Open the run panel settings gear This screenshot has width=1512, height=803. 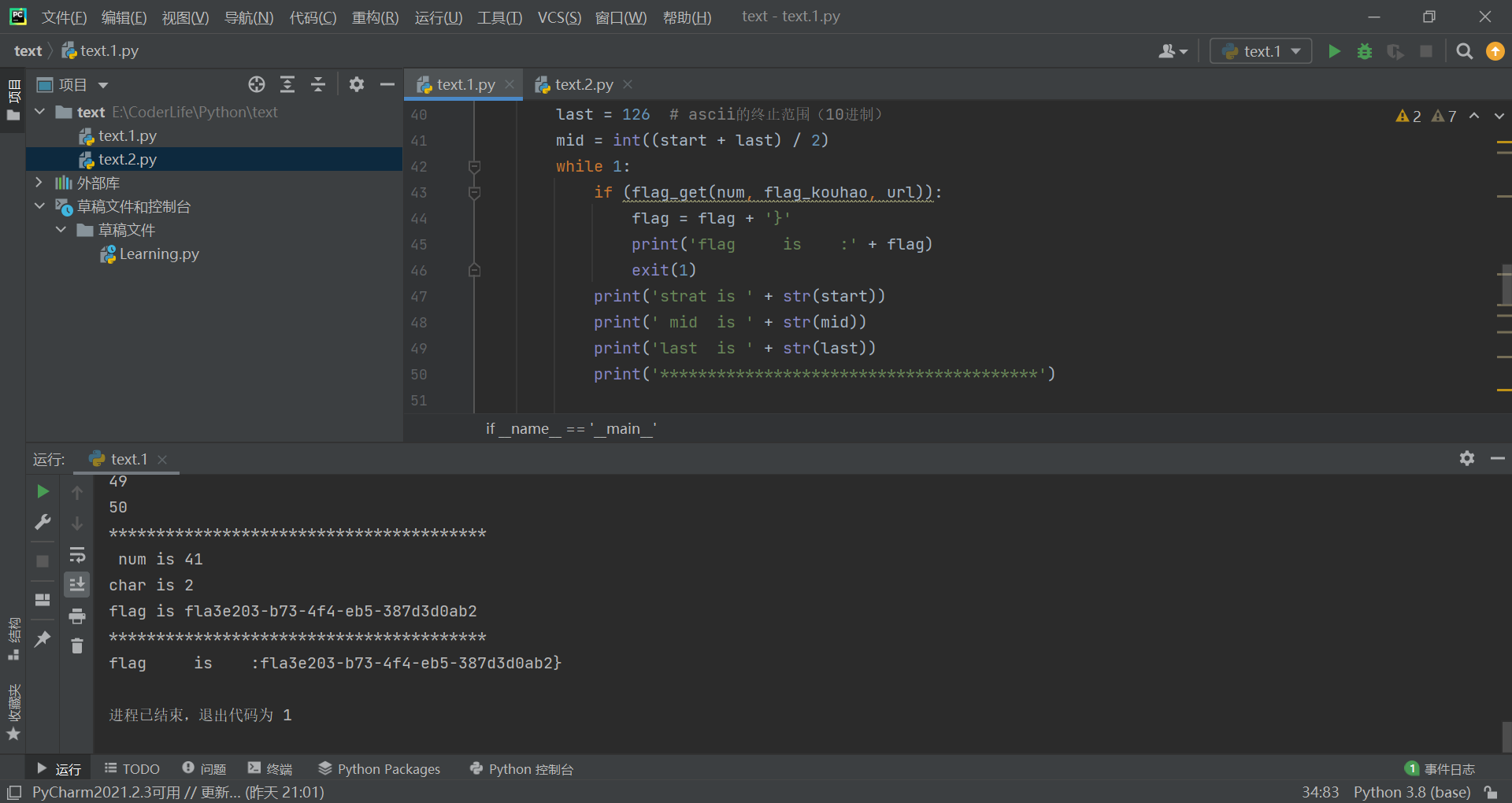(x=1466, y=458)
